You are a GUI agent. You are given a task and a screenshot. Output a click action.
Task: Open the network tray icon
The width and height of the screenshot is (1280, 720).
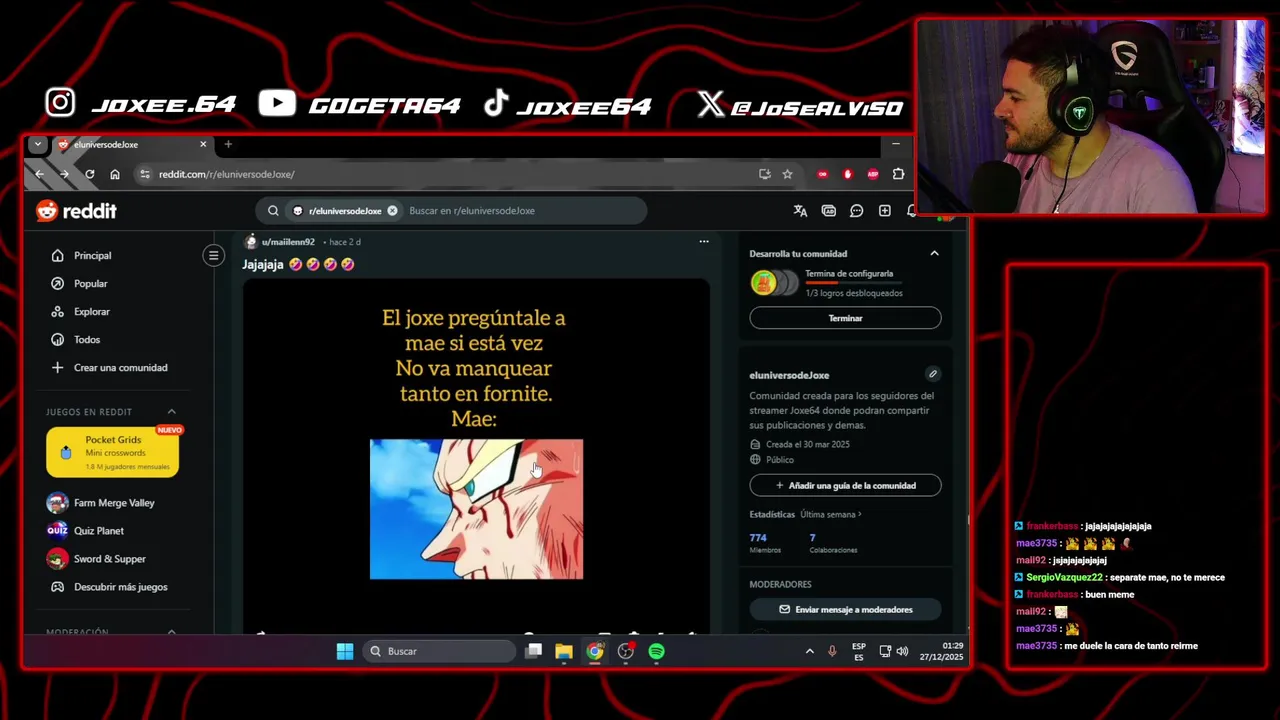[885, 651]
